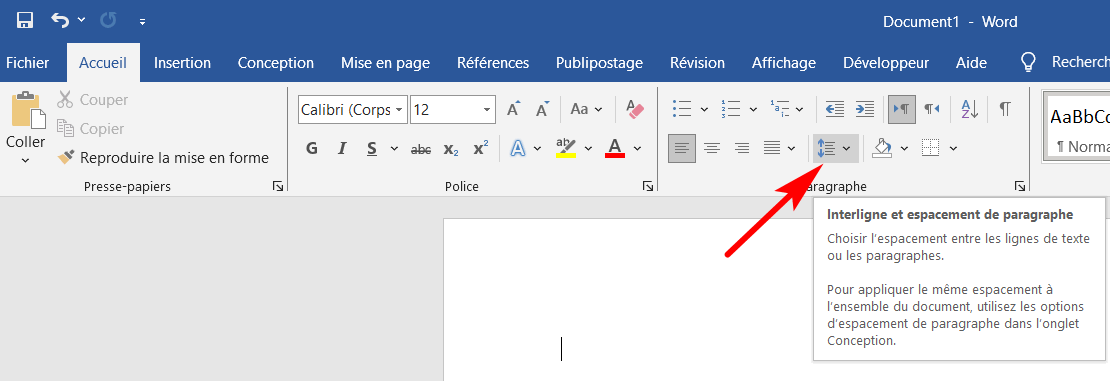The height and width of the screenshot is (381, 1110).
Task: Undo the last action
Action: [60, 21]
